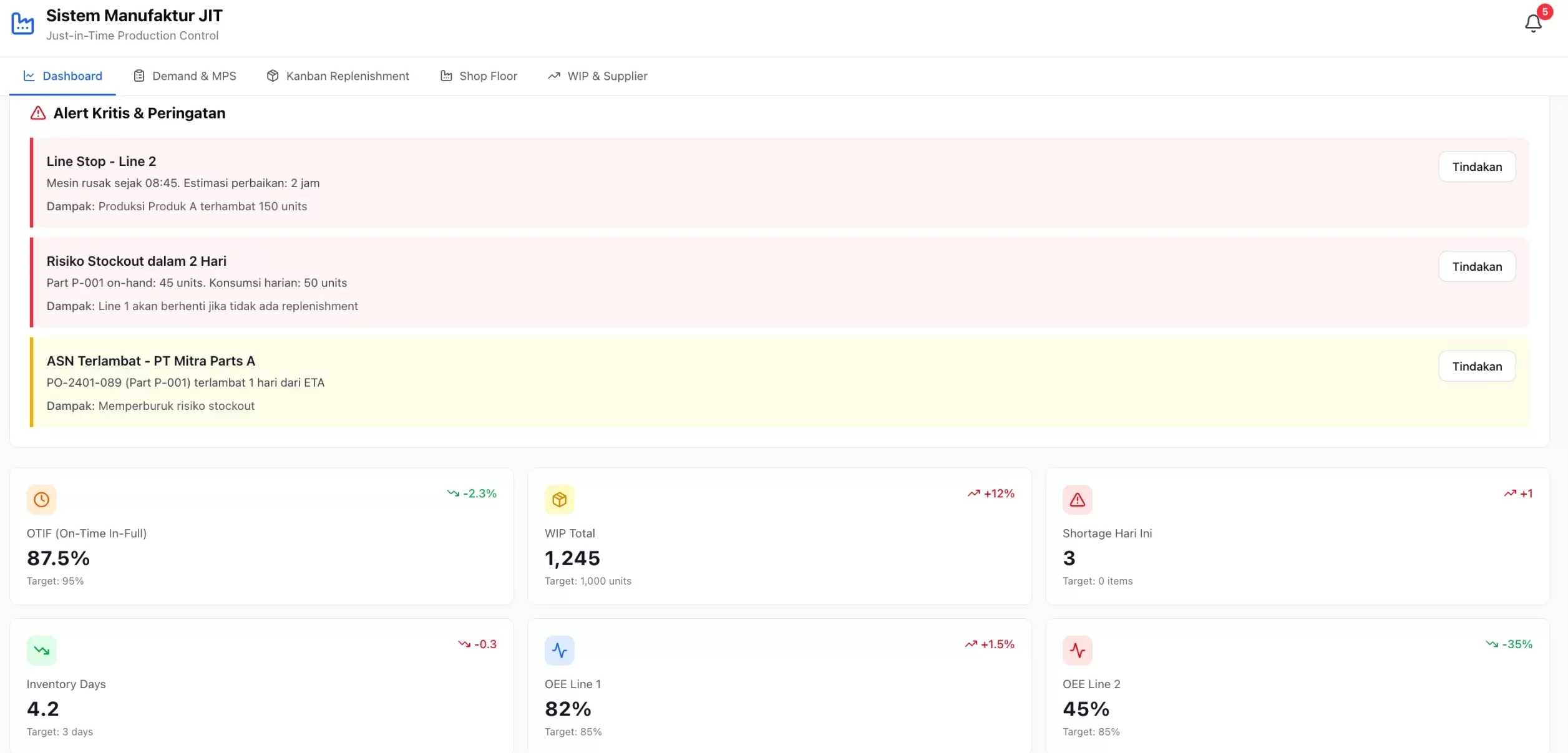The height and width of the screenshot is (753, 1568).
Task: Click the Inventory Days trend-down icon
Action: (x=42, y=651)
